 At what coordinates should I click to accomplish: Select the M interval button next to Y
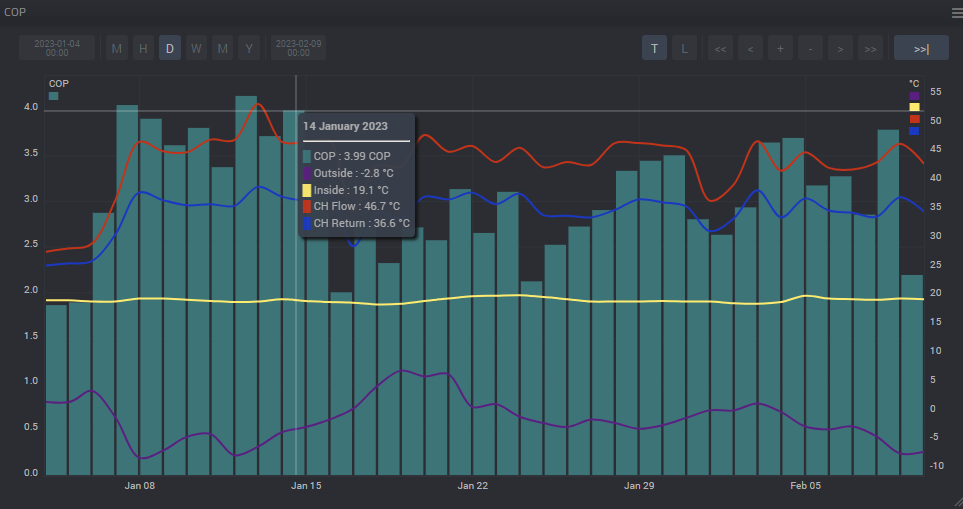point(222,48)
